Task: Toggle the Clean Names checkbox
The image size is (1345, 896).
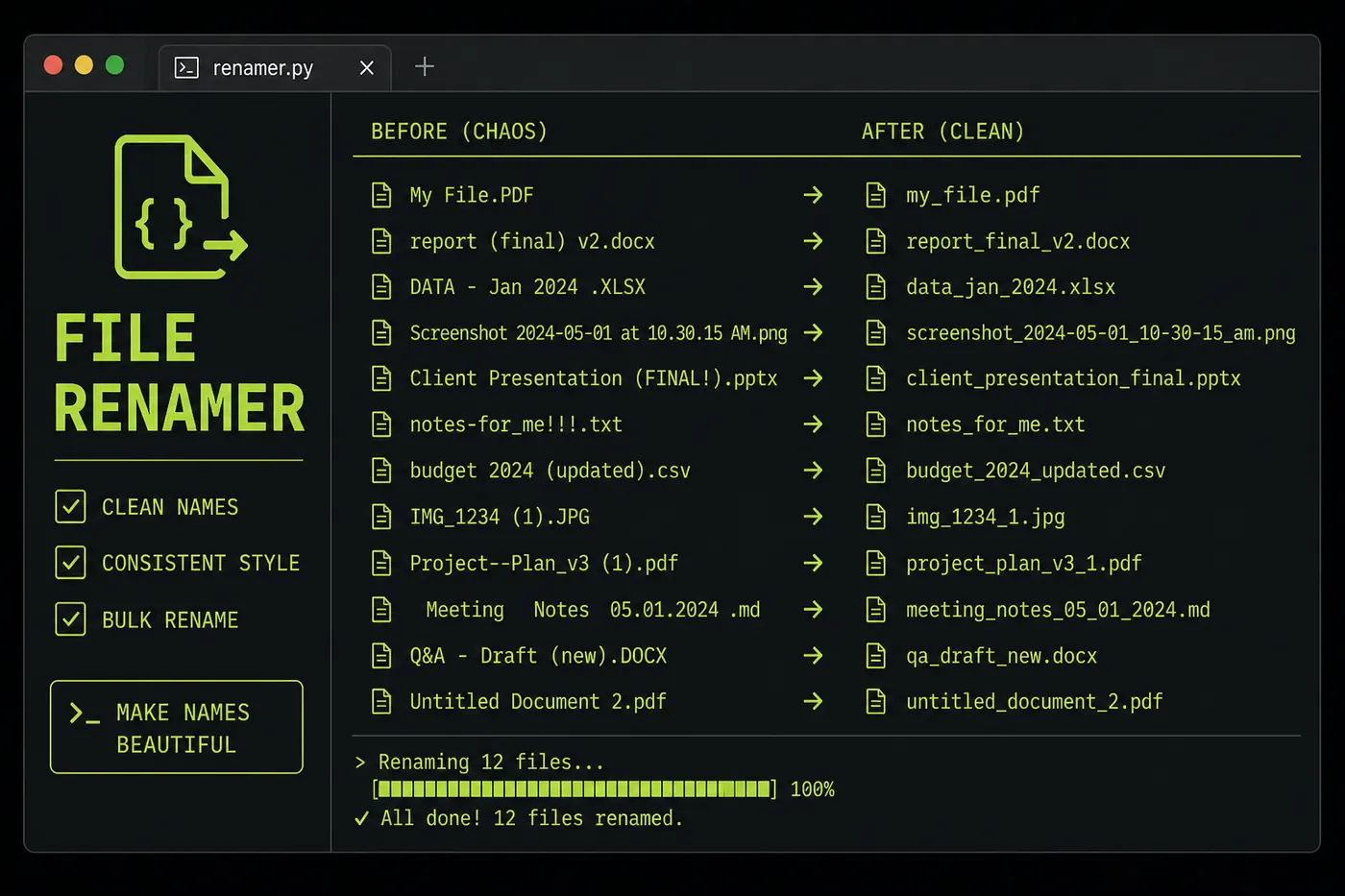Action: click(70, 506)
